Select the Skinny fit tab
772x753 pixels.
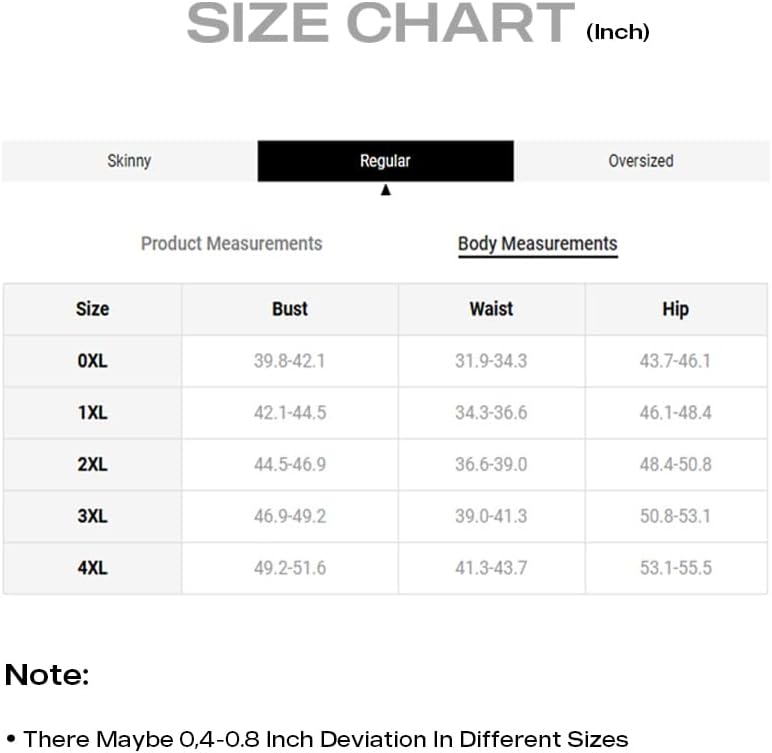129,161
